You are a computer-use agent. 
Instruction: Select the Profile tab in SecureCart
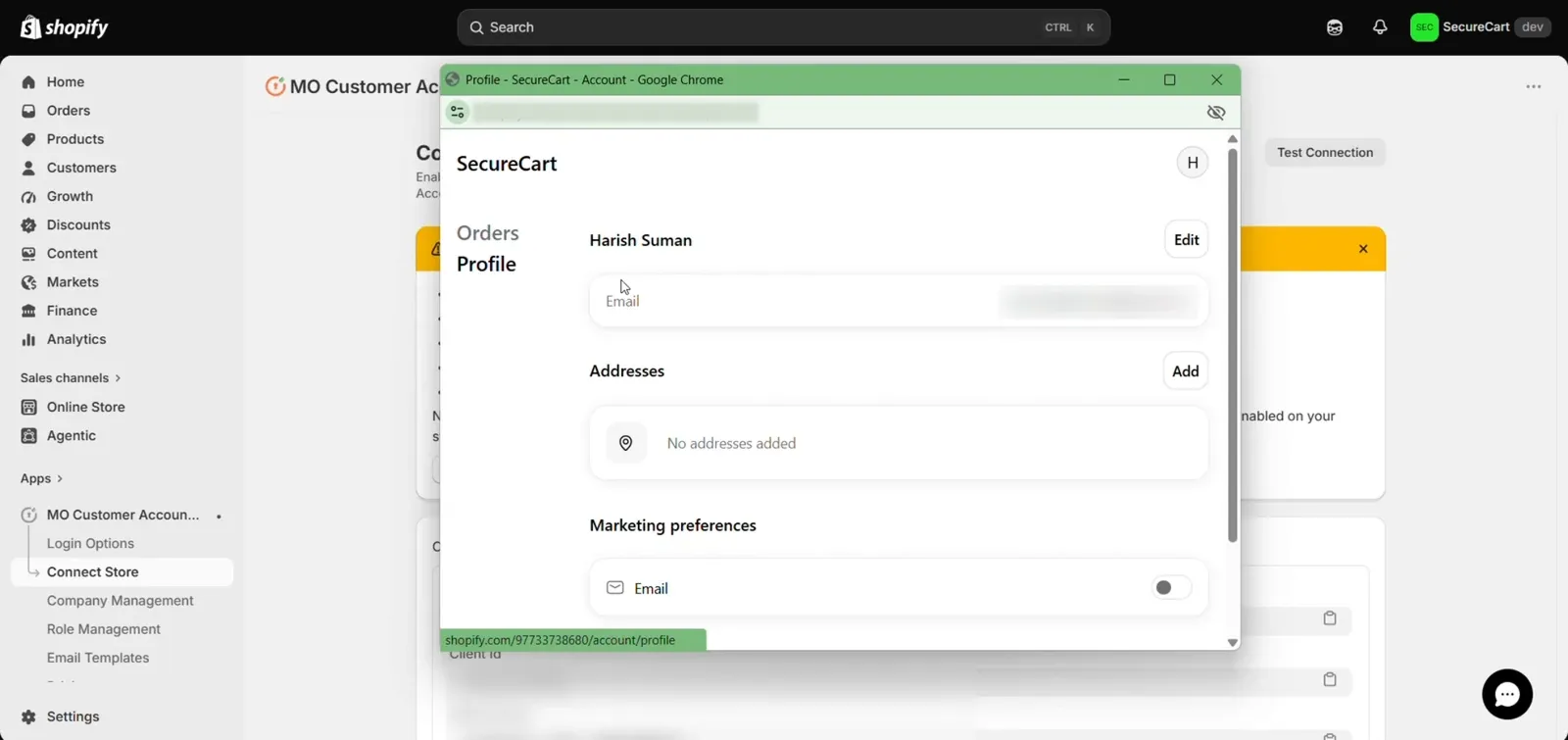click(486, 265)
